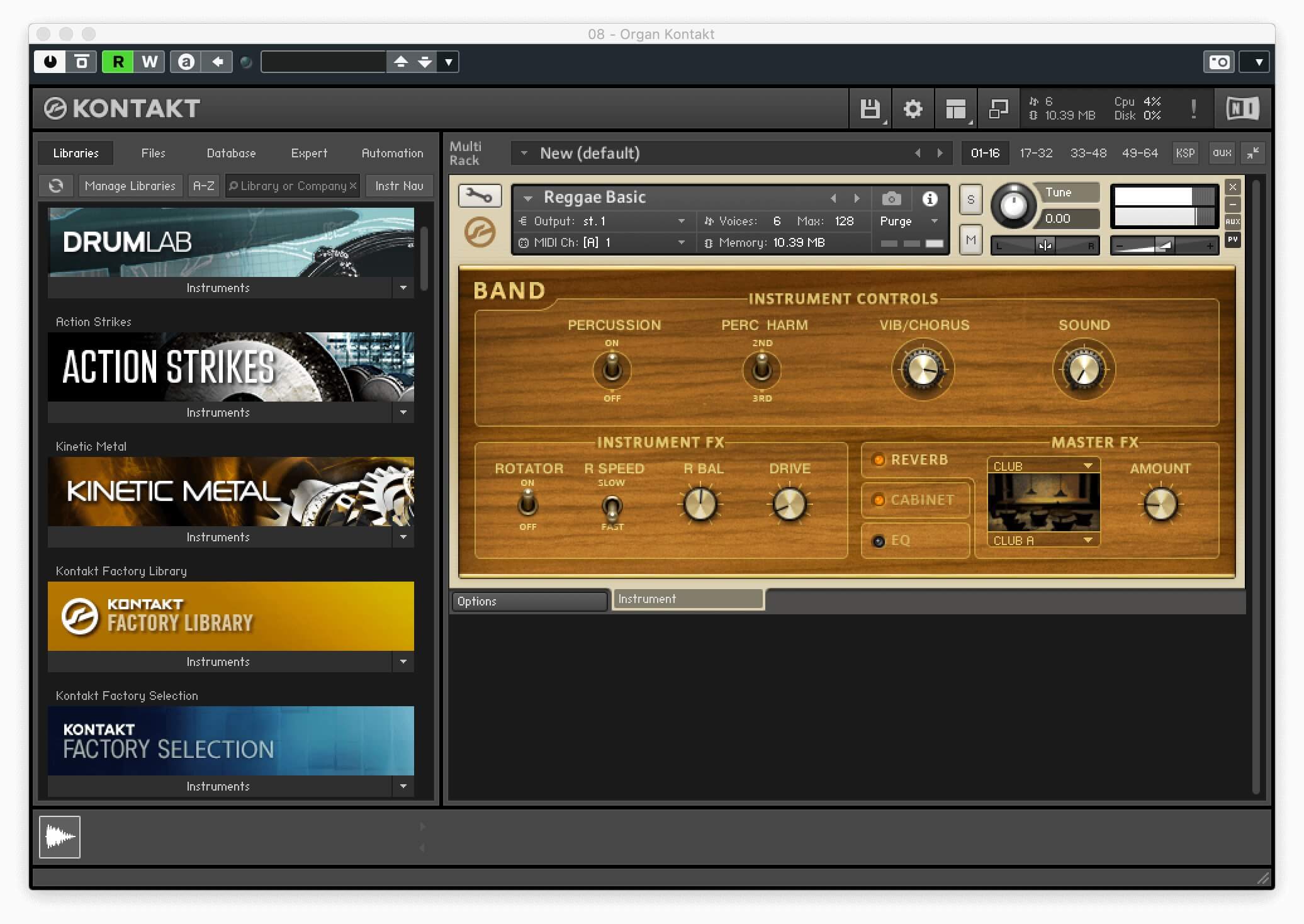Select the 17-32 rack page tab
This screenshot has height=924, width=1304.
[1036, 153]
